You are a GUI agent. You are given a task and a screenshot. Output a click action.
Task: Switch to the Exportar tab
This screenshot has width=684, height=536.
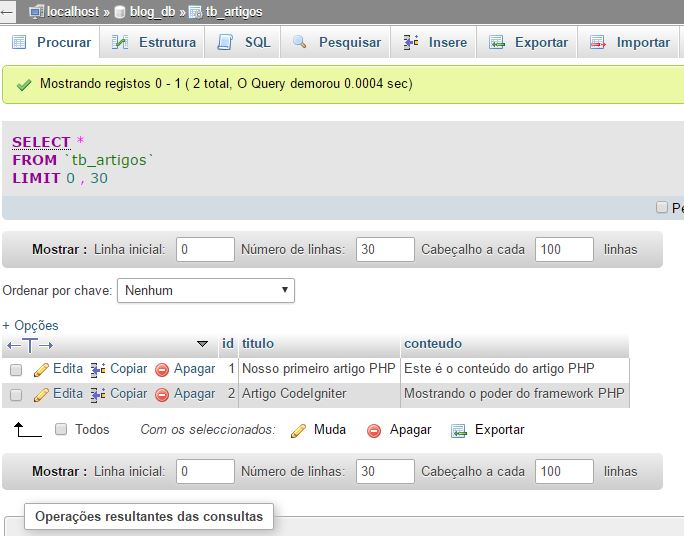pos(528,42)
